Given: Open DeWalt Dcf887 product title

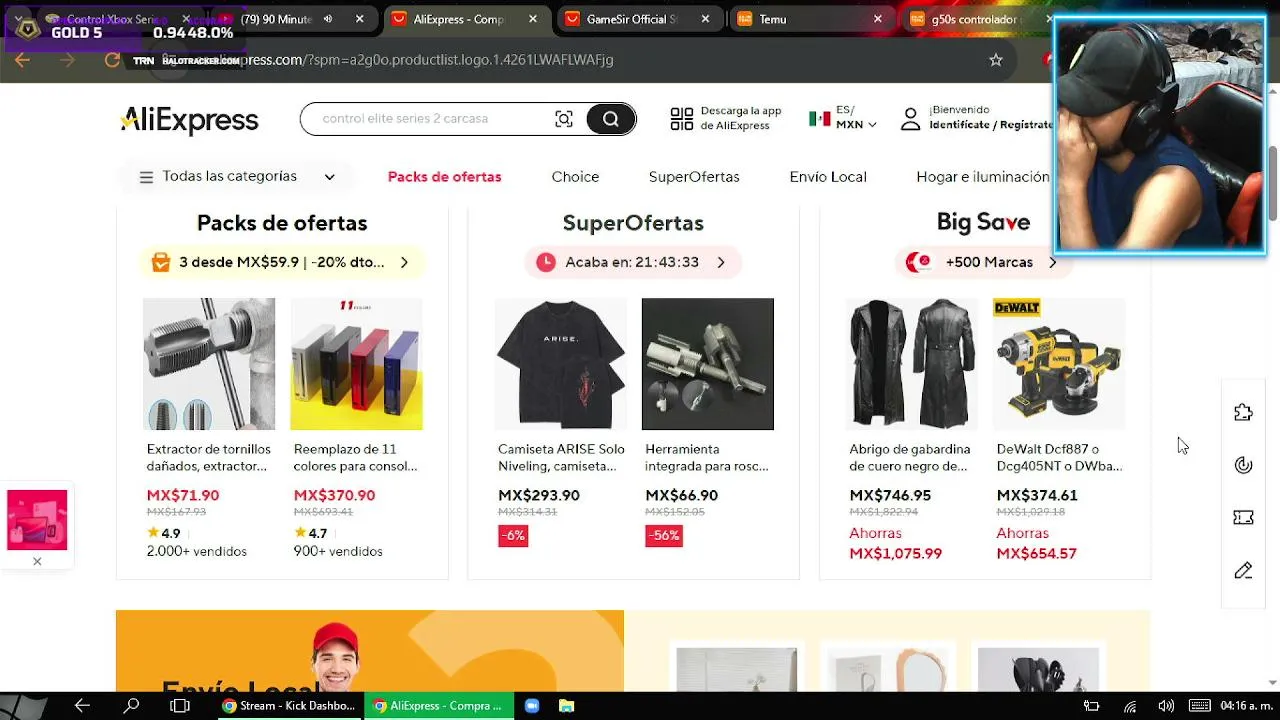Looking at the screenshot, I should point(1060,458).
